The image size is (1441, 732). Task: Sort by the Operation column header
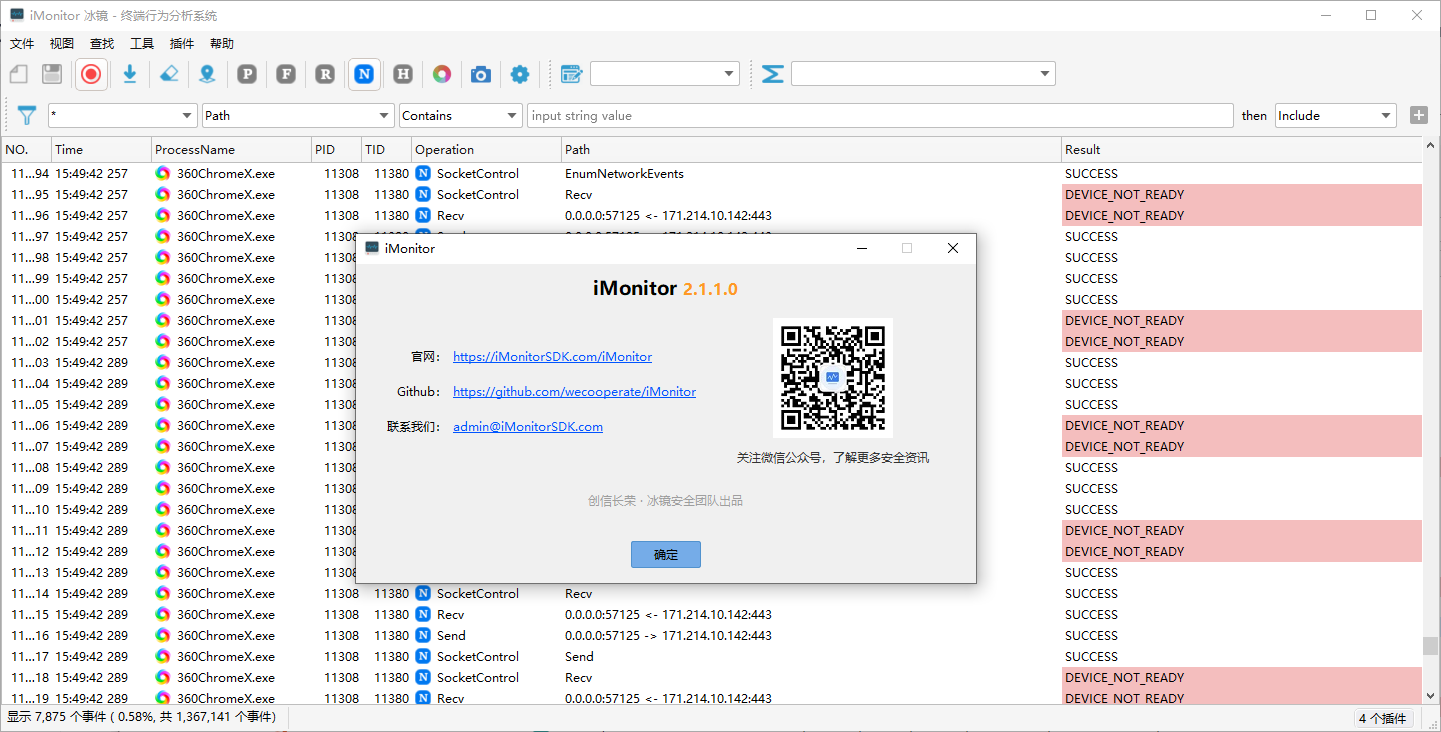(x=487, y=150)
